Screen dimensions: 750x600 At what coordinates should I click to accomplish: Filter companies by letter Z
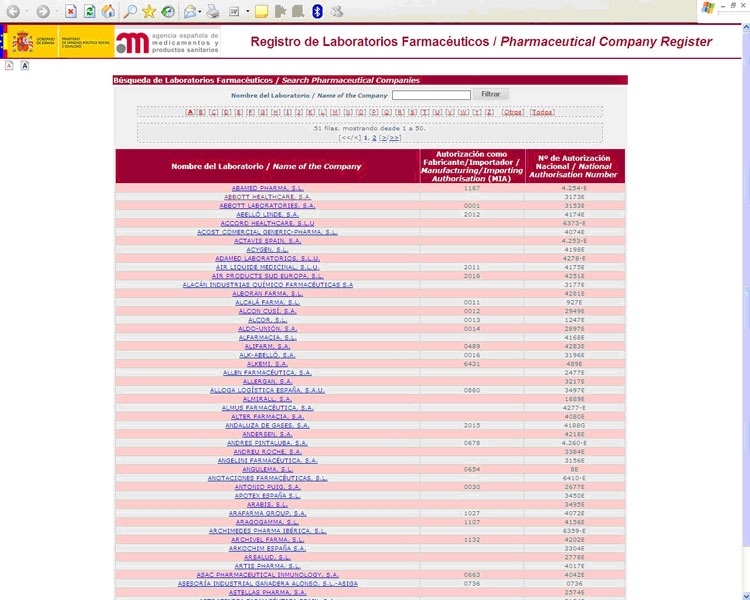[x=489, y=112]
